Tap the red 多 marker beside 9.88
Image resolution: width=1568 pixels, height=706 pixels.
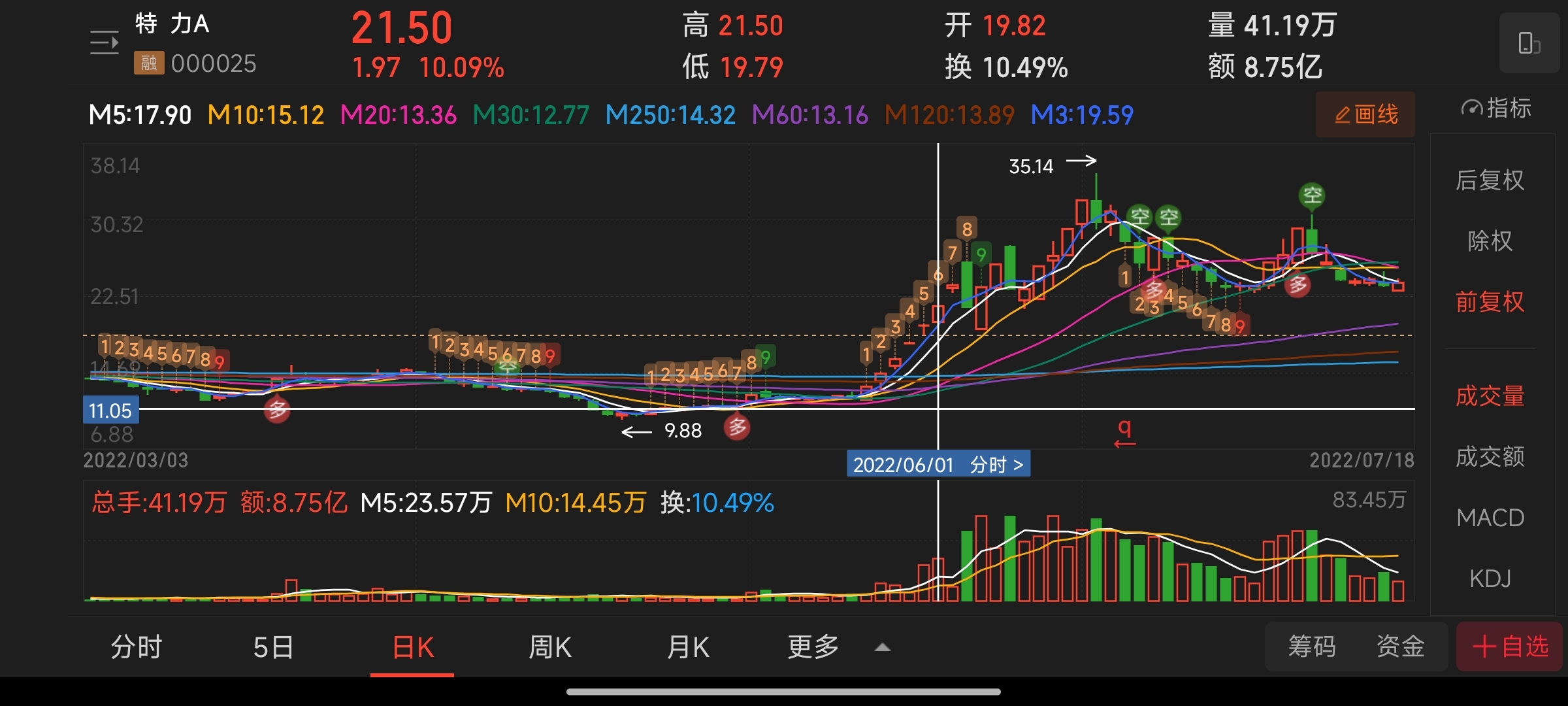(x=737, y=428)
